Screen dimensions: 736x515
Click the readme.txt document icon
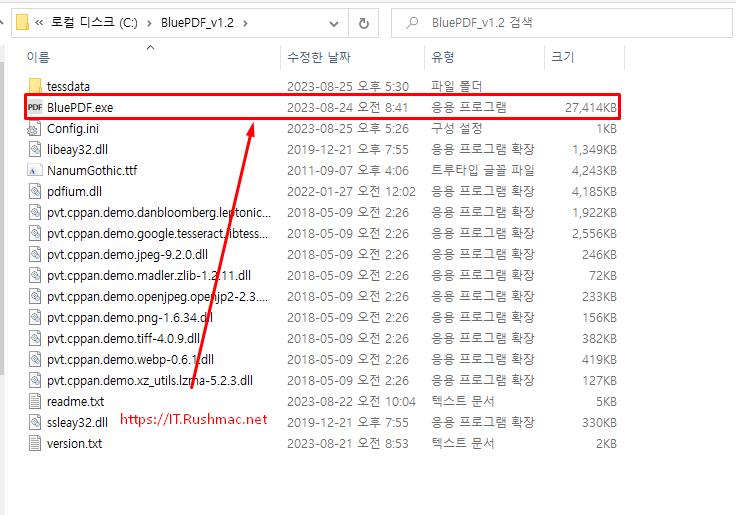pyautogui.click(x=35, y=401)
